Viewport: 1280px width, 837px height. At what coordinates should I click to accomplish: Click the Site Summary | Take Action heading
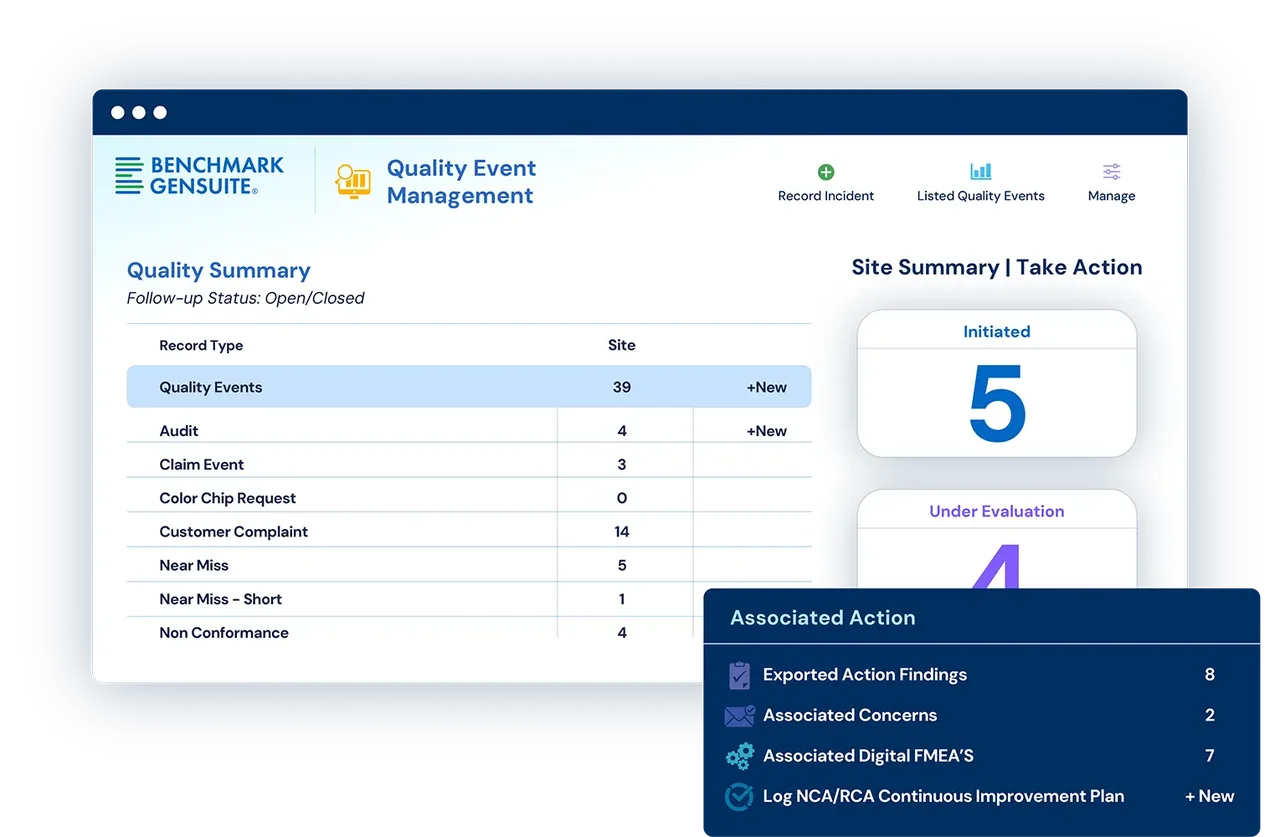click(997, 267)
